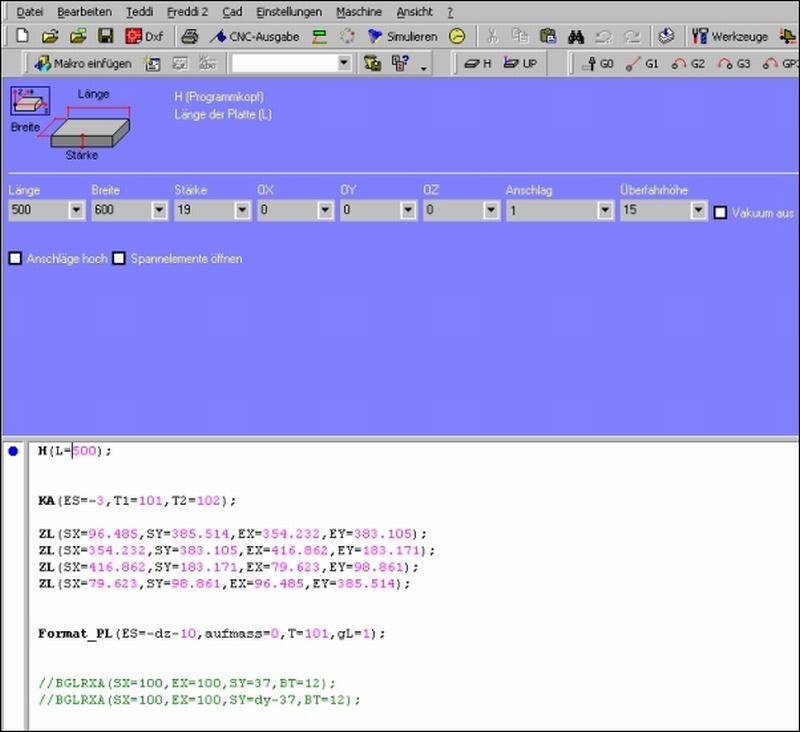This screenshot has width=800, height=732.
Task: Click the icon right of Makro einfügen
Action: click(x=153, y=64)
